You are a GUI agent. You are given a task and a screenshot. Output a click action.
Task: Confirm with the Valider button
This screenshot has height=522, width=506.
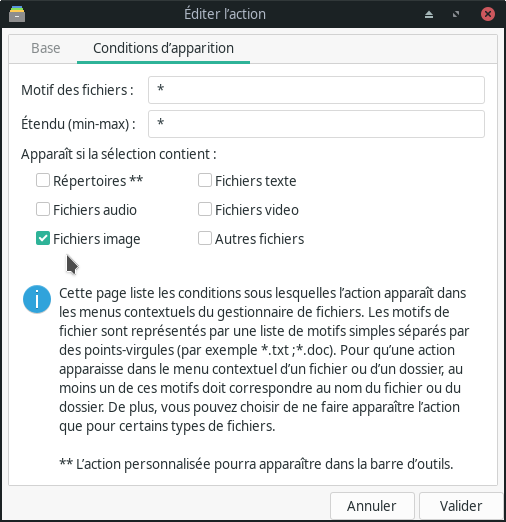pyautogui.click(x=461, y=506)
